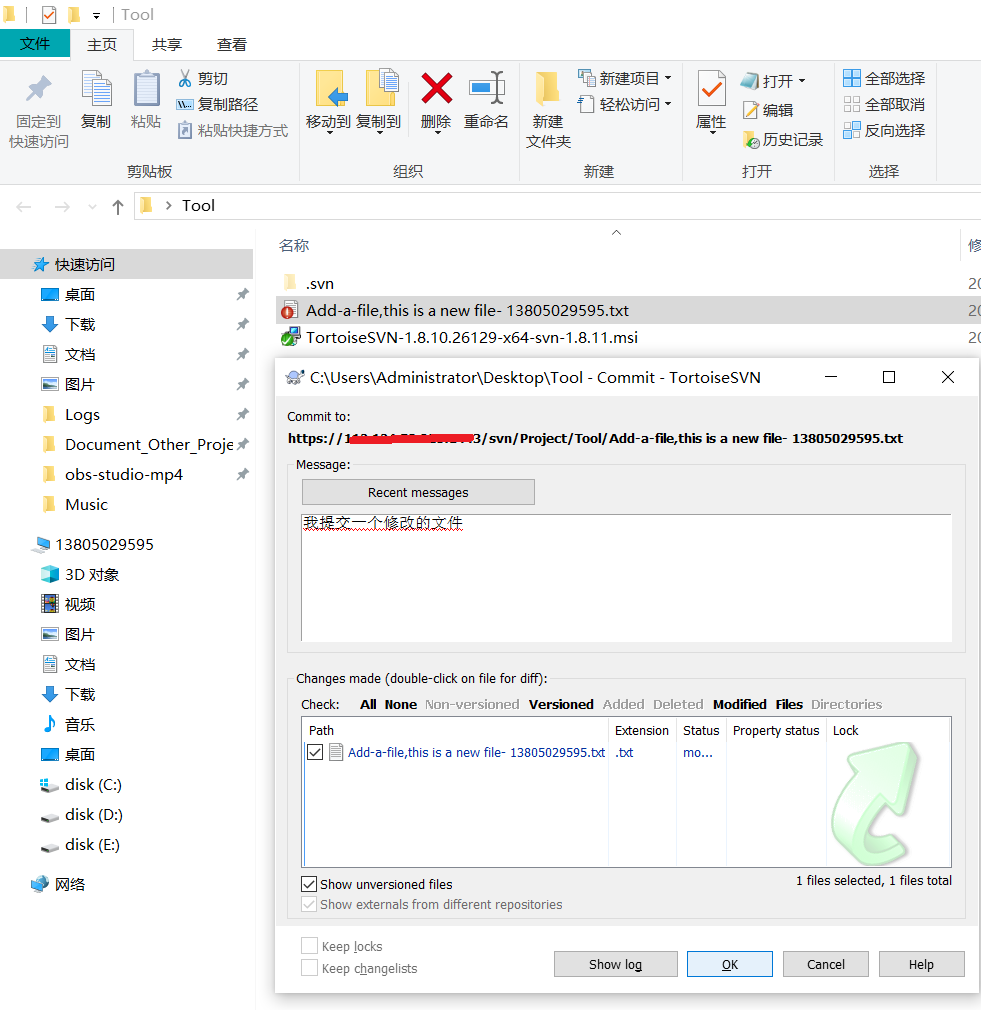Screen dimensions: 981x1010
Task: Click Select all (全部选择)
Action: pos(884,79)
